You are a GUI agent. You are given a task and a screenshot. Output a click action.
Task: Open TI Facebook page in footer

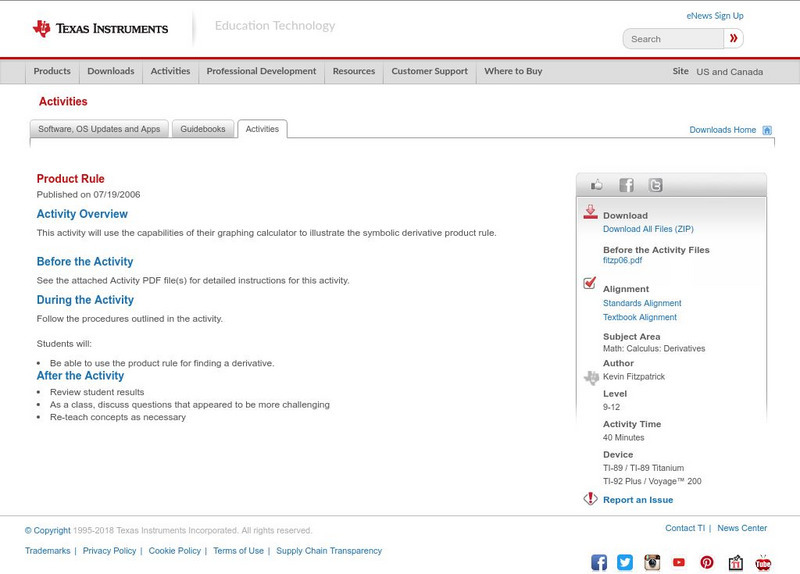(x=599, y=562)
